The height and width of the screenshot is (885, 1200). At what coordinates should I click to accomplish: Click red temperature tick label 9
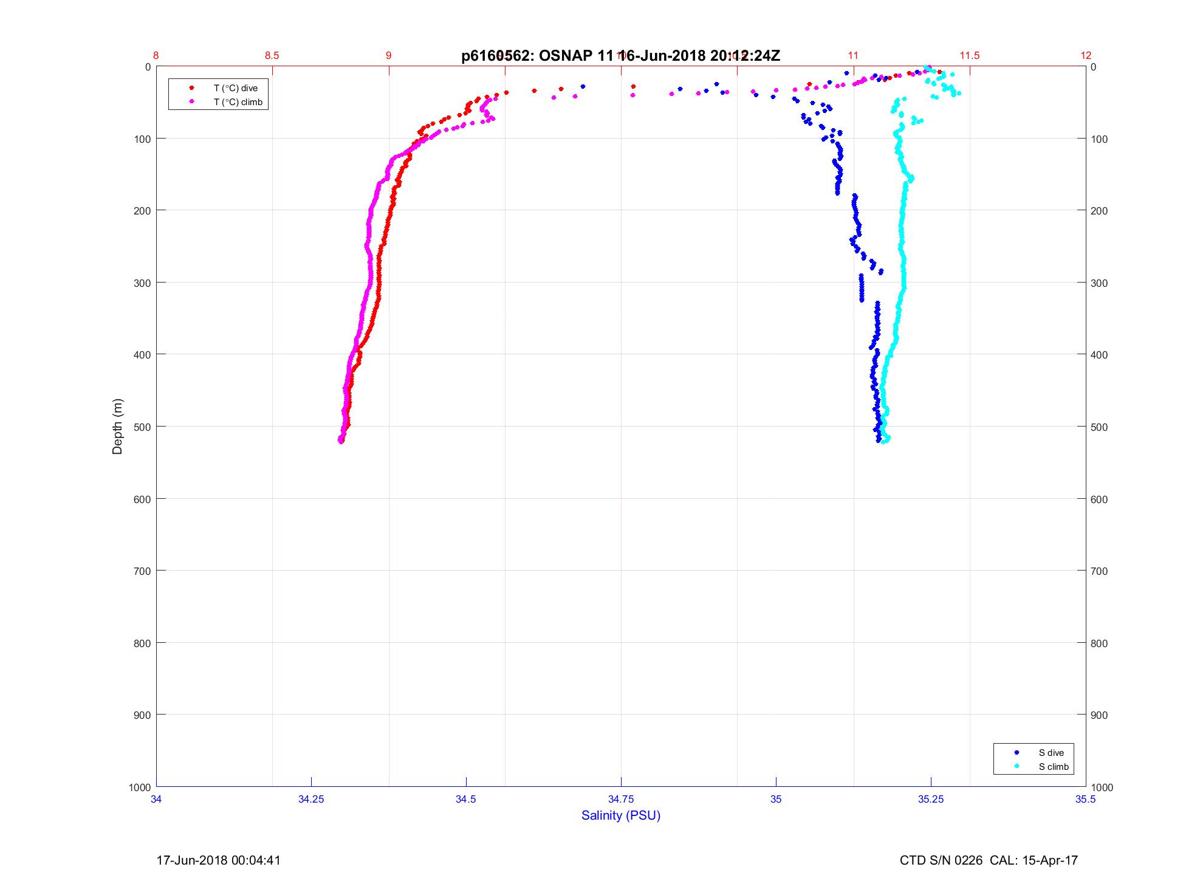pyautogui.click(x=389, y=56)
